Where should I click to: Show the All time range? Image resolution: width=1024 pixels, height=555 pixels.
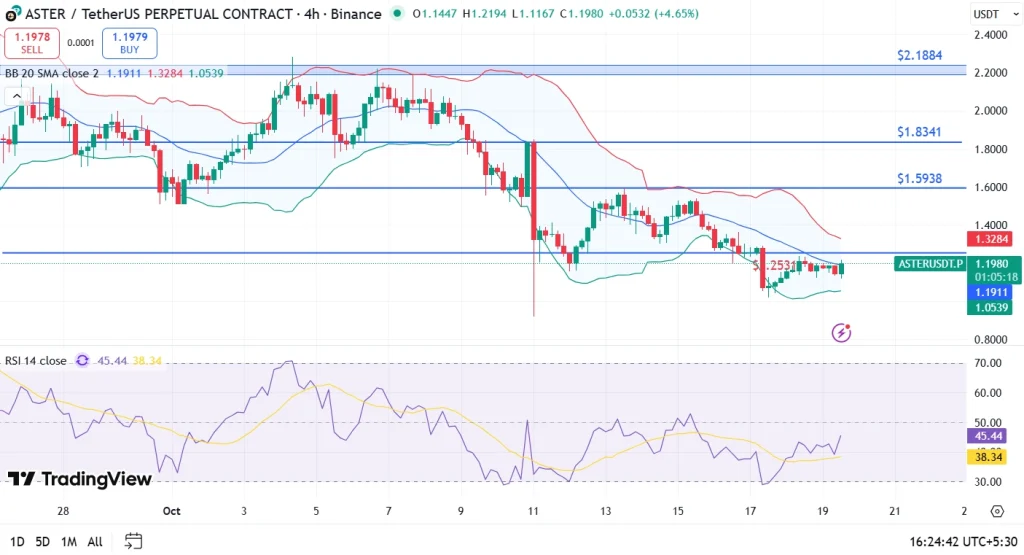point(95,541)
